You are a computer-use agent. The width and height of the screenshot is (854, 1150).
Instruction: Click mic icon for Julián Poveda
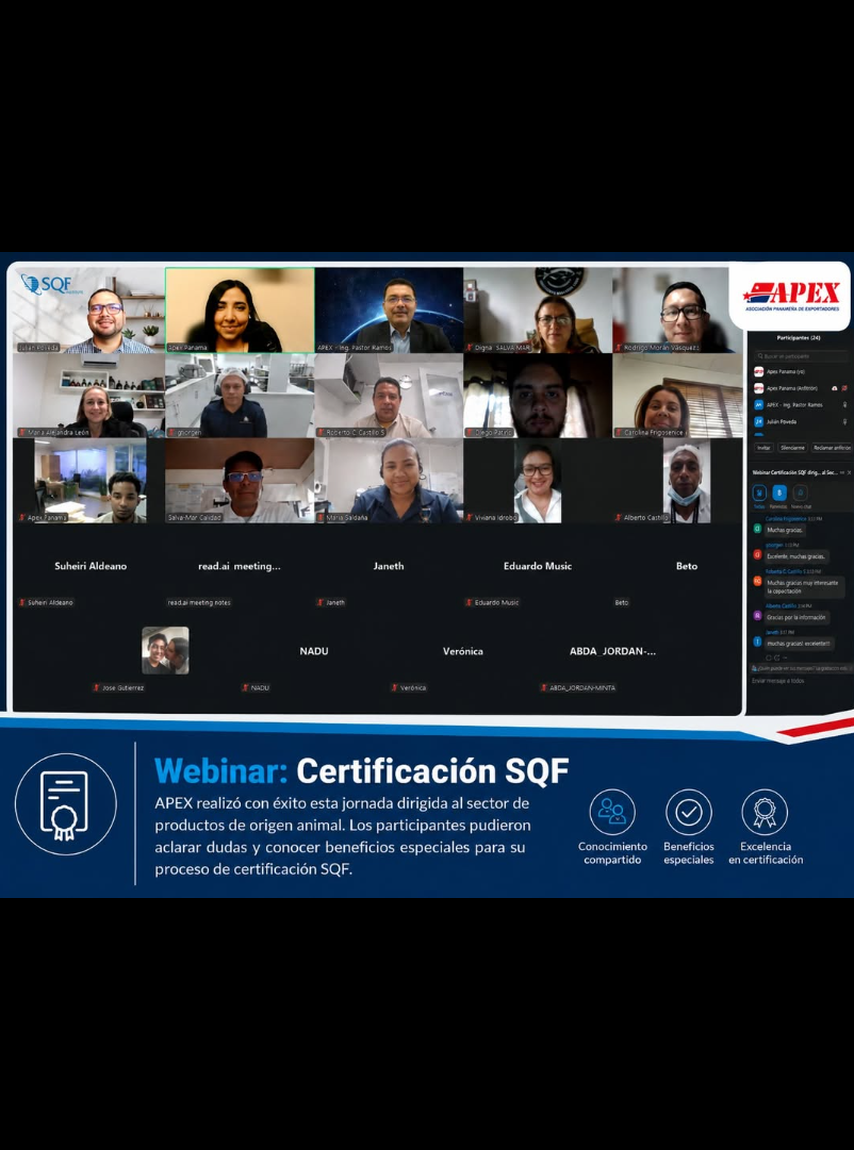click(x=844, y=422)
